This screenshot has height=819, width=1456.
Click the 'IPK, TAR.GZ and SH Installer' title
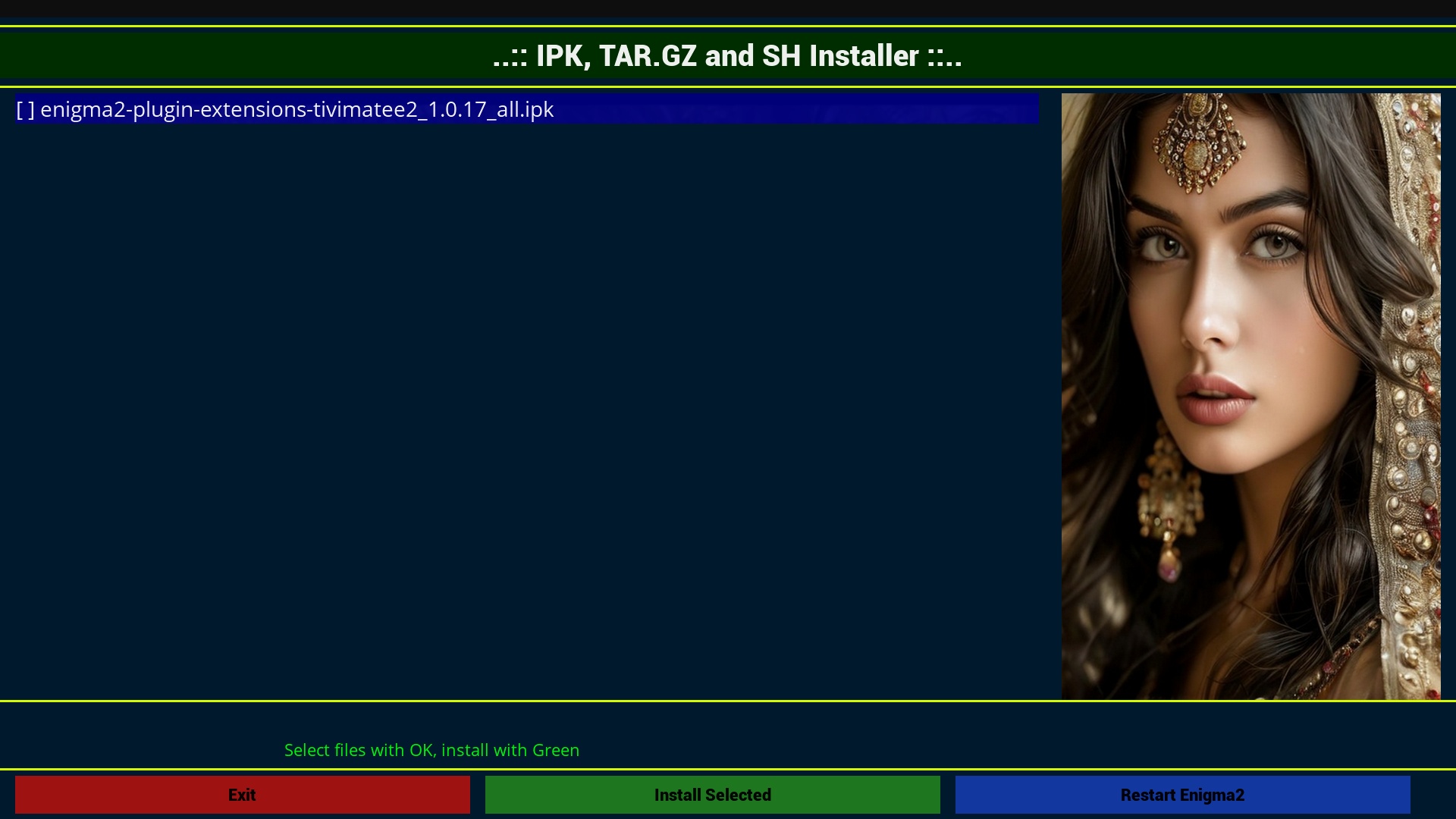(x=727, y=56)
